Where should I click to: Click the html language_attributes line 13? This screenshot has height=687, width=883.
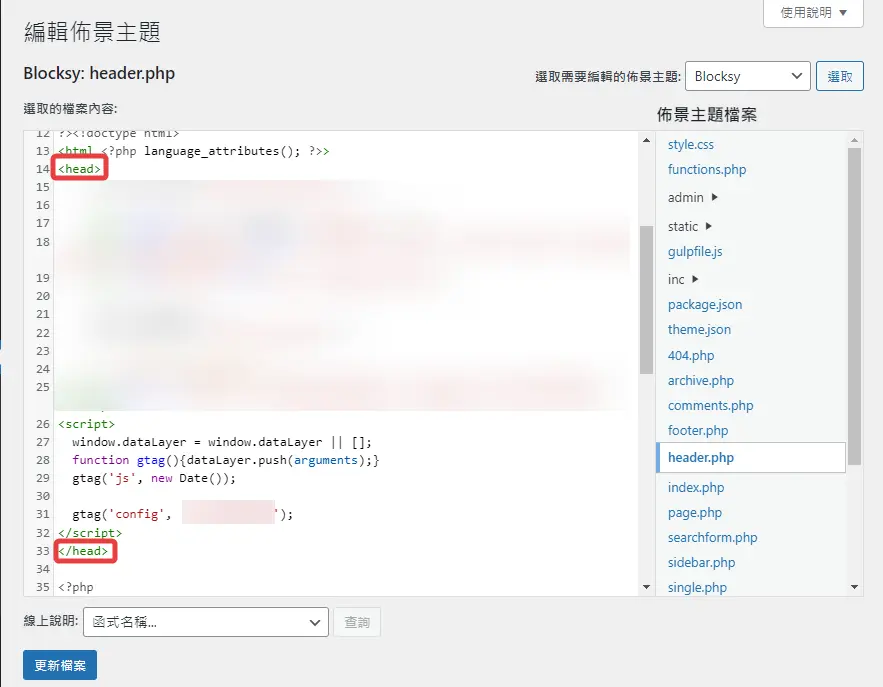click(194, 151)
